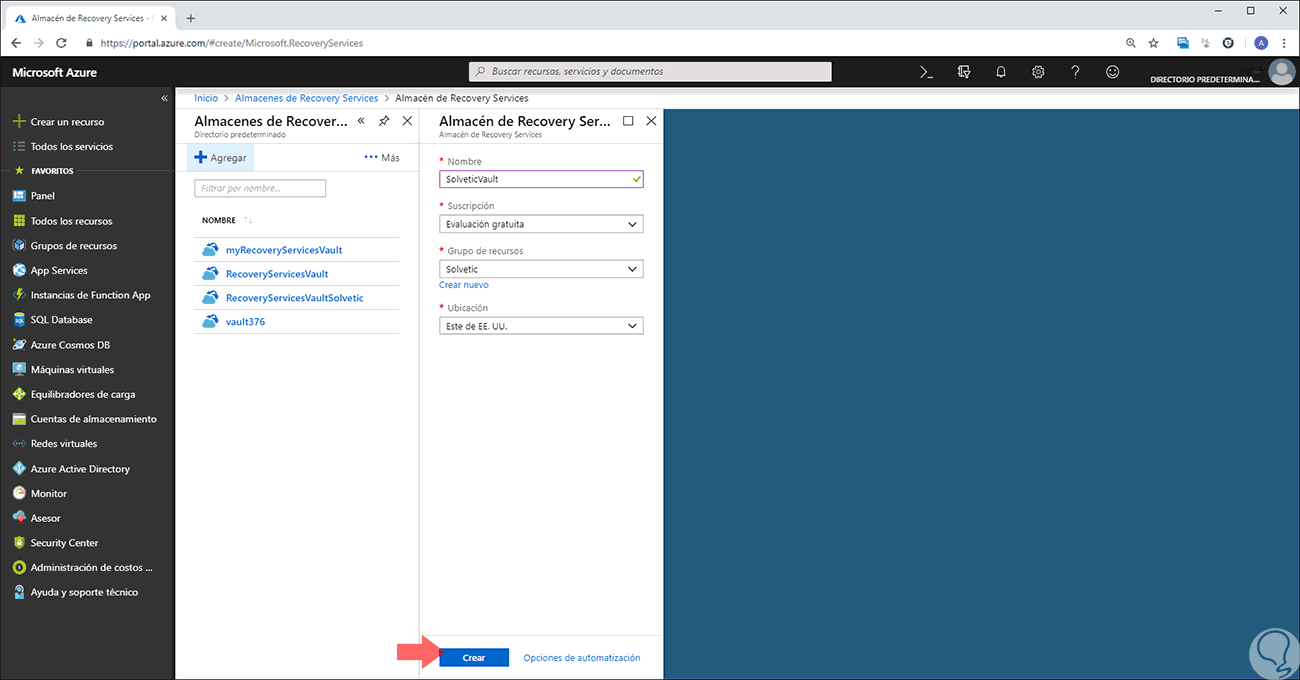The width and height of the screenshot is (1300, 680).
Task: Click the Microsoft Azure logo text
Action: pos(54,72)
